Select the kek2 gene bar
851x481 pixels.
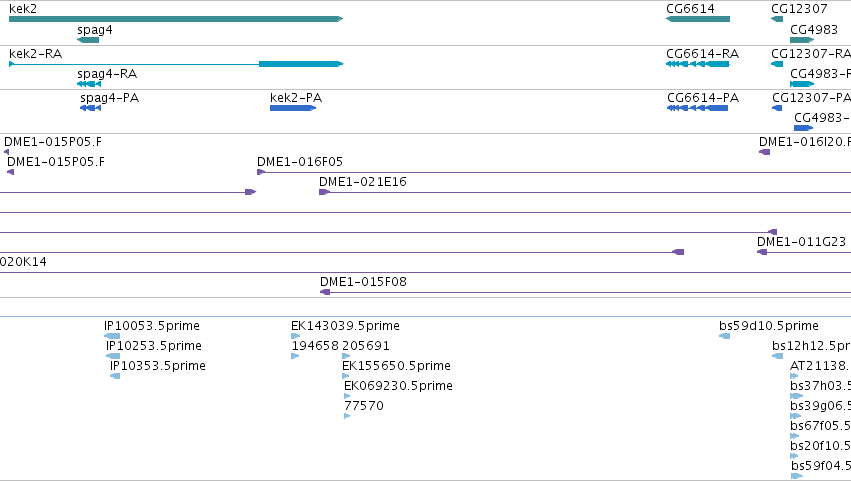pos(176,19)
